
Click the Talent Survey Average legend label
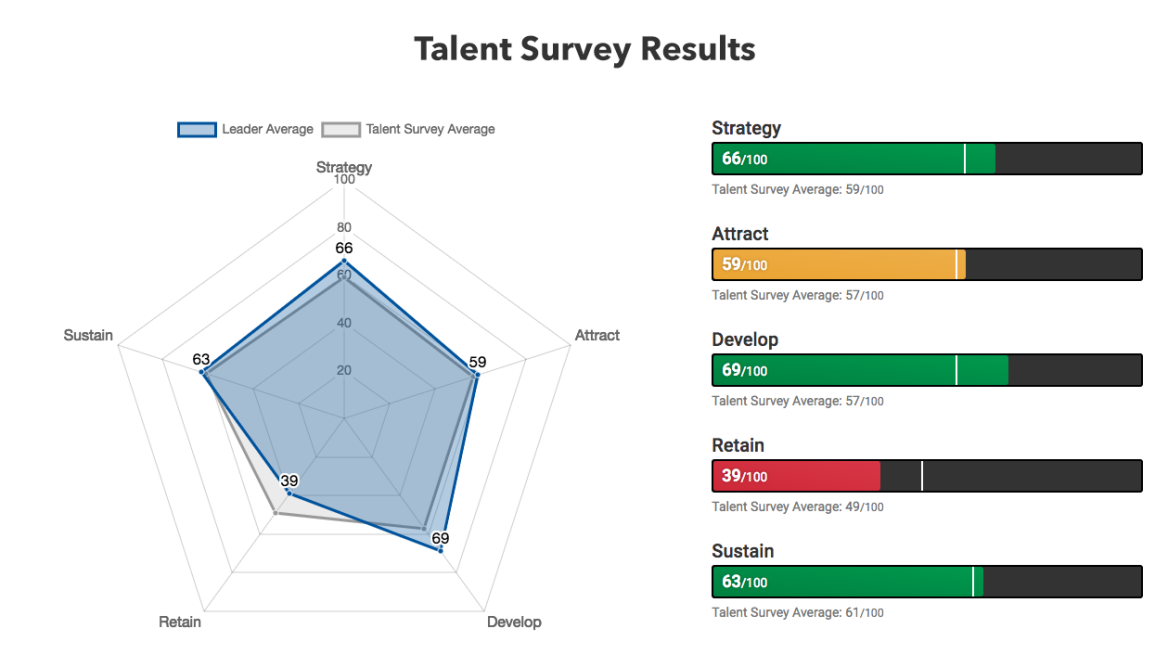(430, 130)
